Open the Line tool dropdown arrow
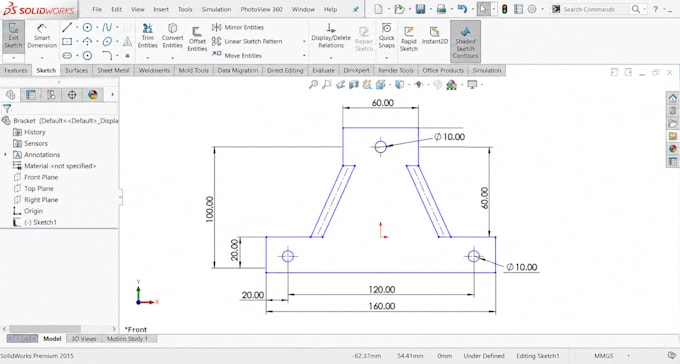Viewport: 680px width, 364px height. click(x=77, y=28)
